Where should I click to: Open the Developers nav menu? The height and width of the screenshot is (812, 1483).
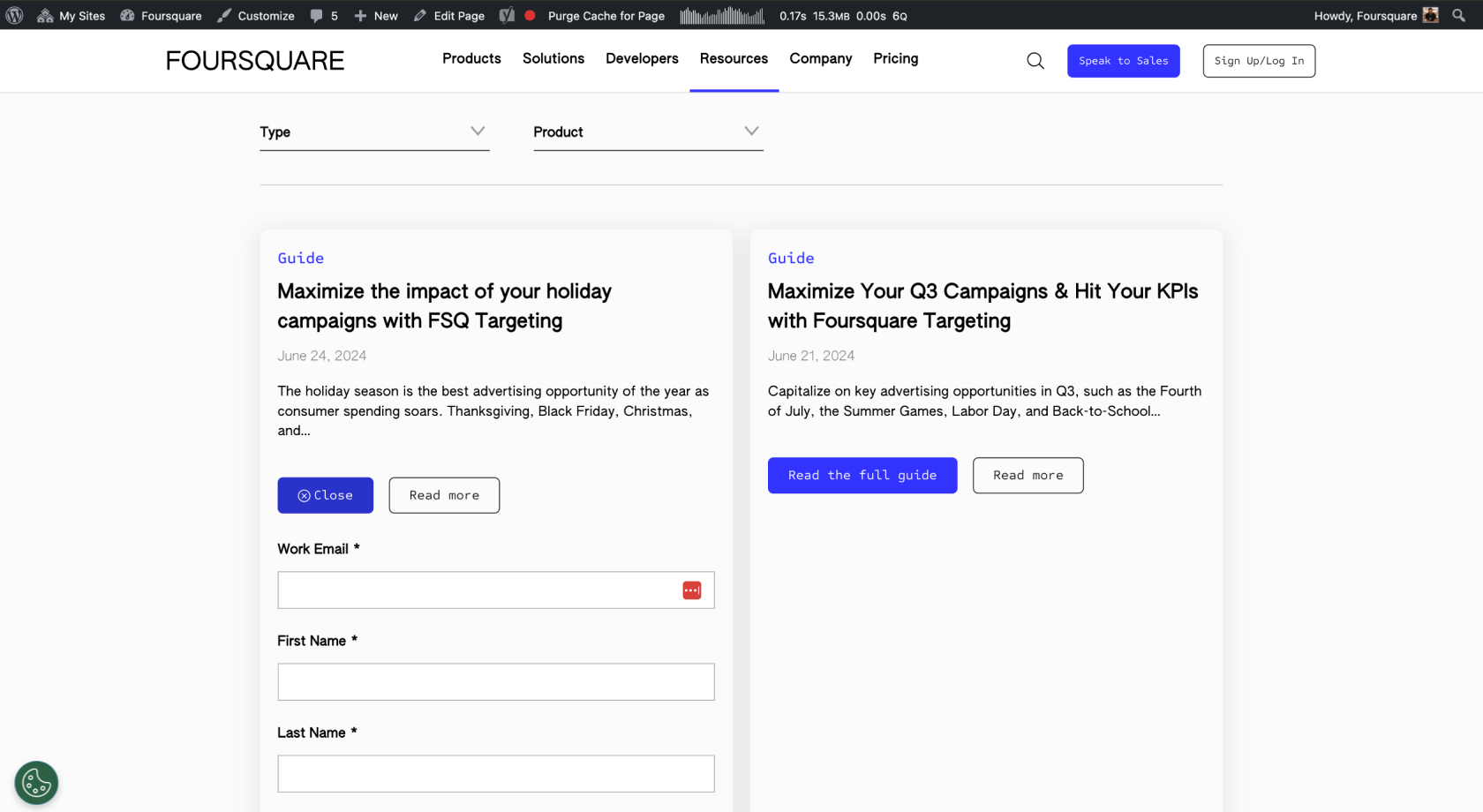click(642, 58)
